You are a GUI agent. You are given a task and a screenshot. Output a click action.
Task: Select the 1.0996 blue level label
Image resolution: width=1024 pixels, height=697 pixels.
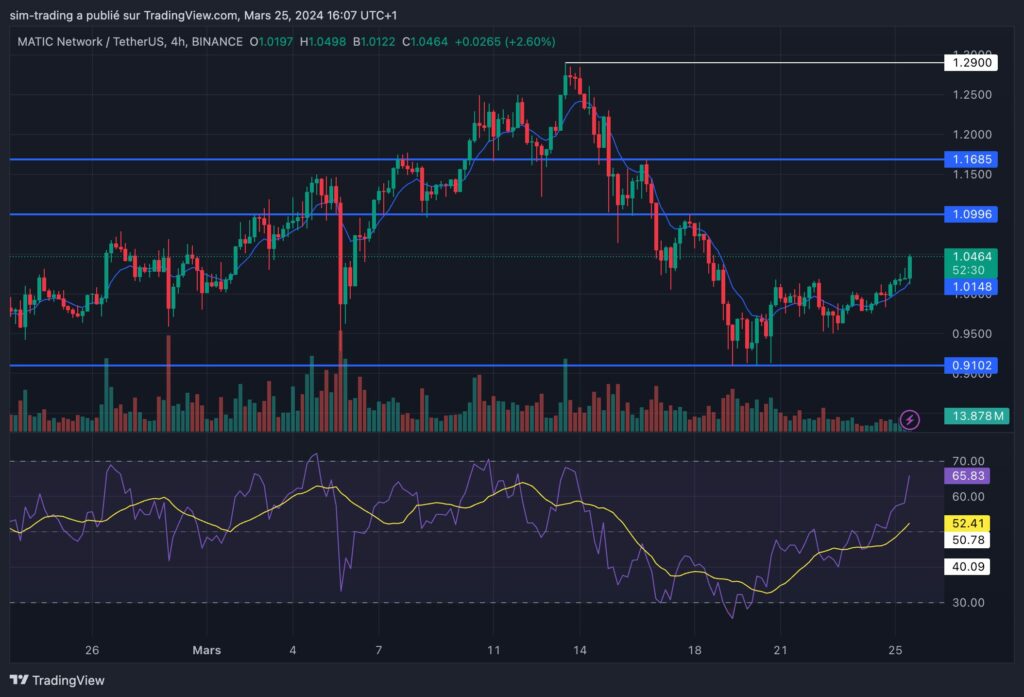[970, 214]
